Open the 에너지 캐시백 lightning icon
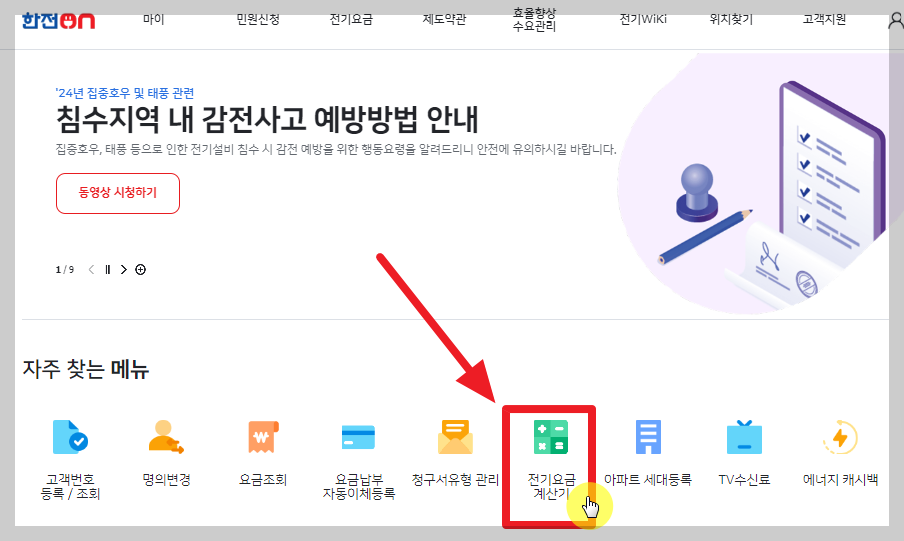Viewport: 904px width, 541px height. 840,437
